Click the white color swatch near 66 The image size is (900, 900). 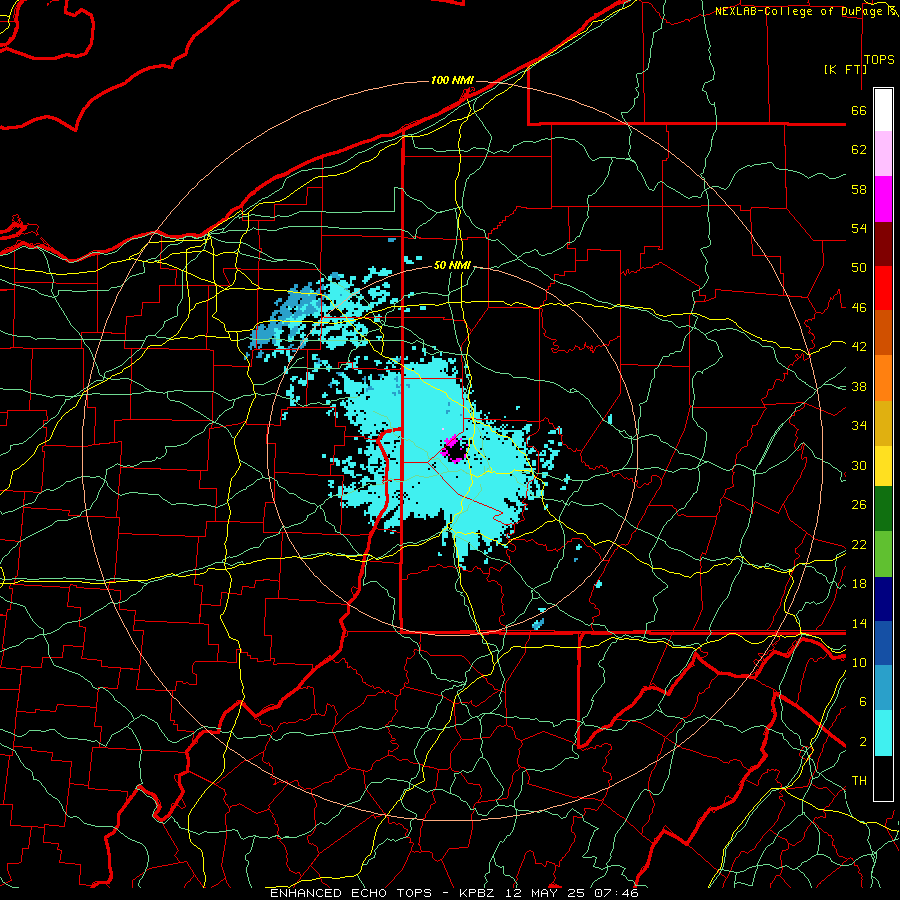coord(883,110)
